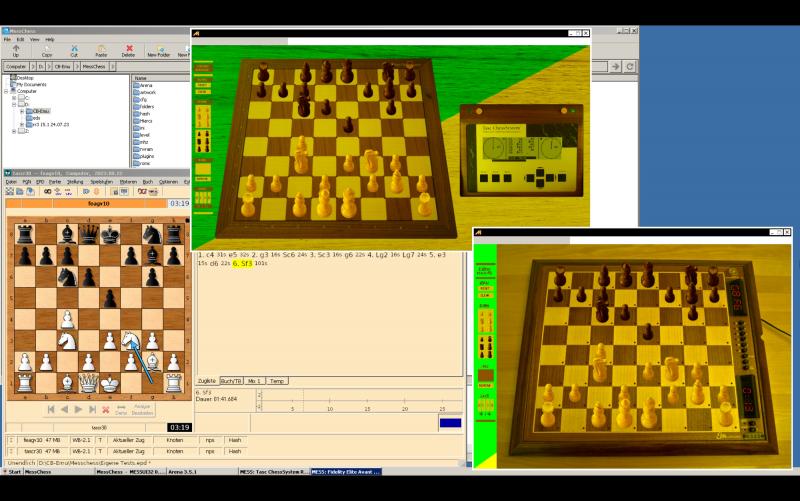Click the red X cancel icon below board
Viewport: 800px width, 501px height.
coord(105,409)
